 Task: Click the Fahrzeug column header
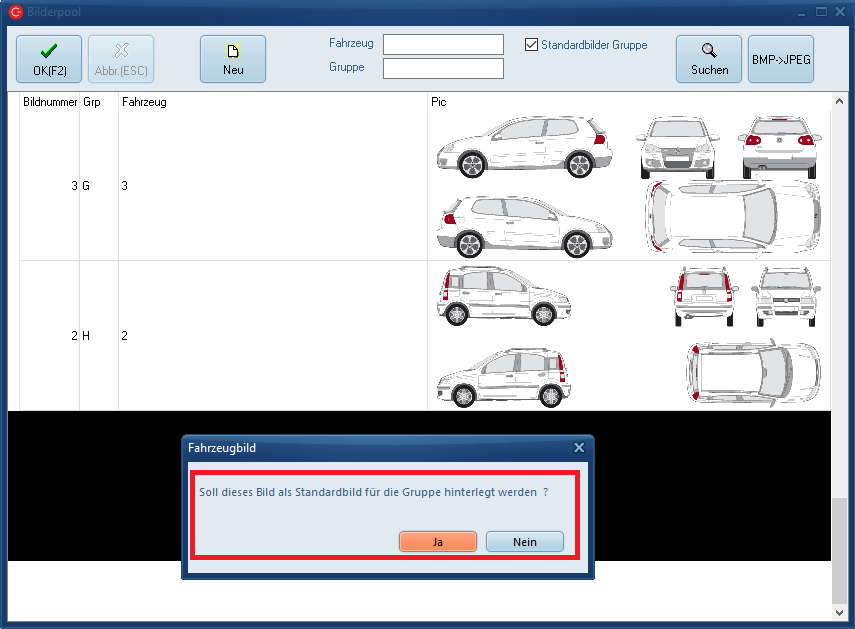tap(144, 102)
